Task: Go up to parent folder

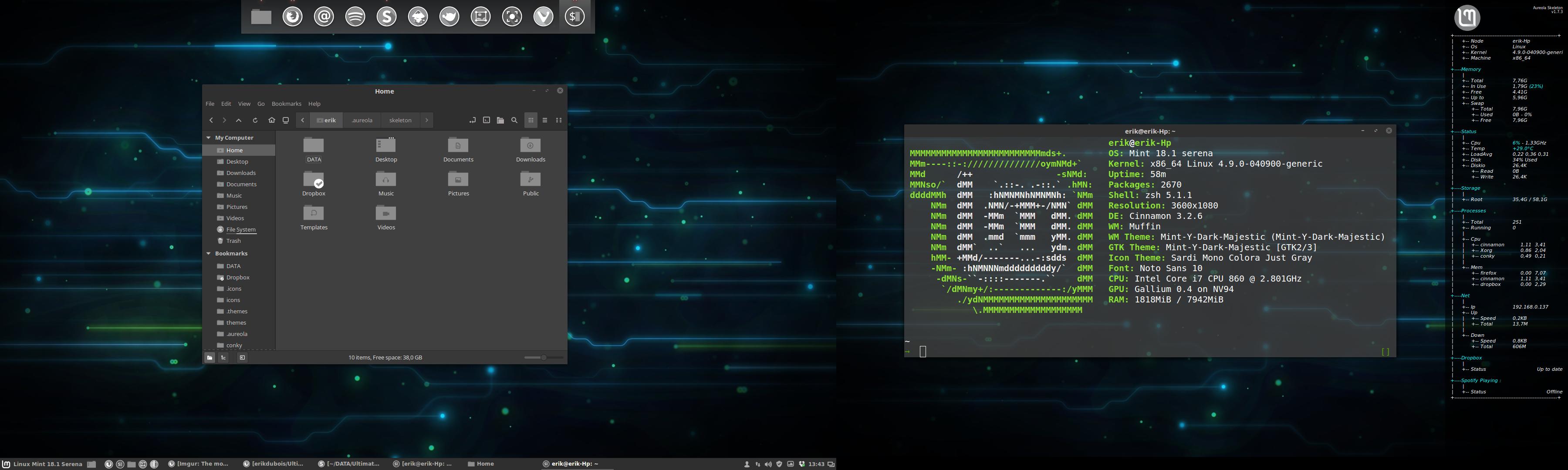Action: [239, 121]
